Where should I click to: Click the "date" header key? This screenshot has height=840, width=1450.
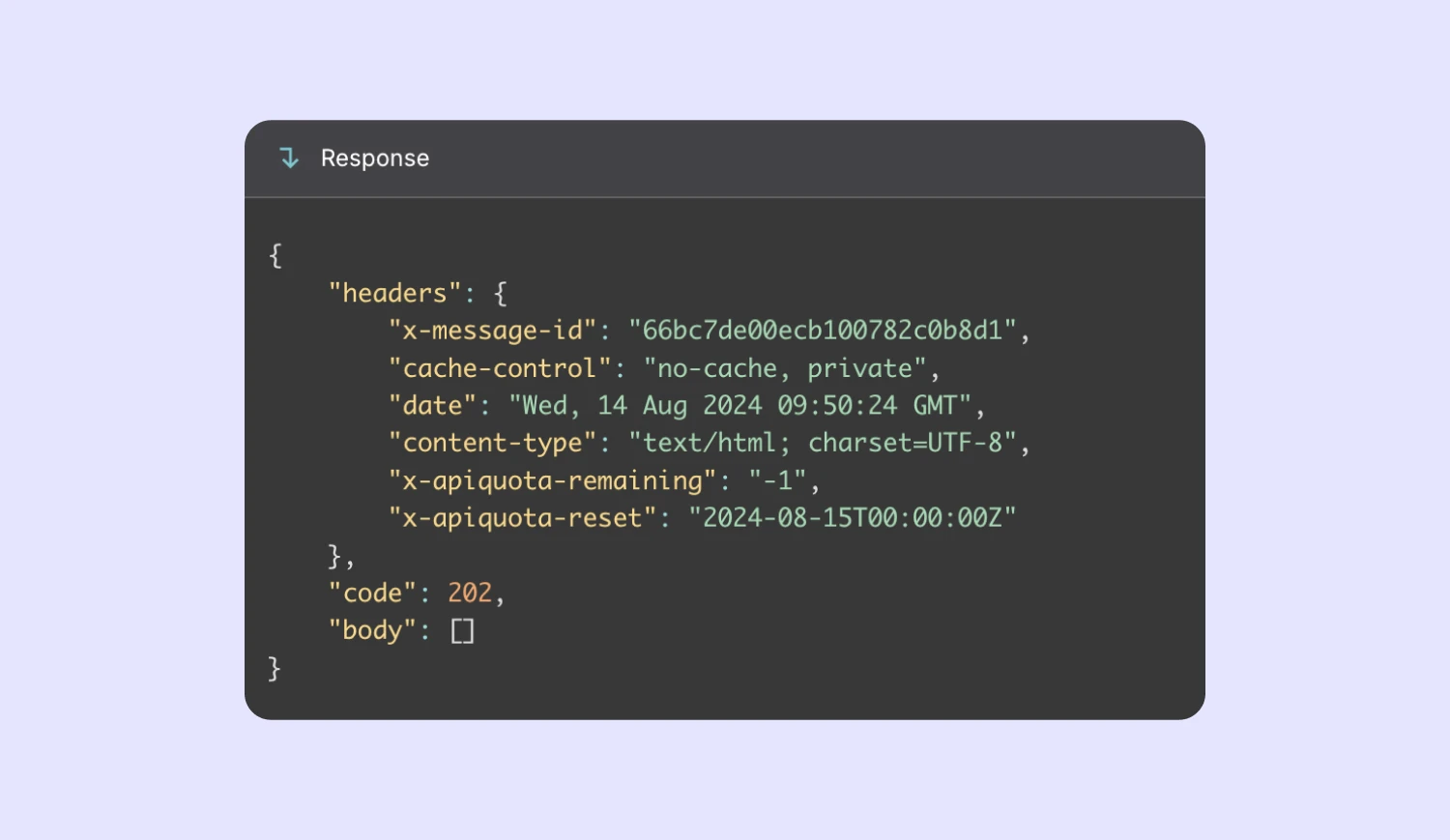point(433,405)
